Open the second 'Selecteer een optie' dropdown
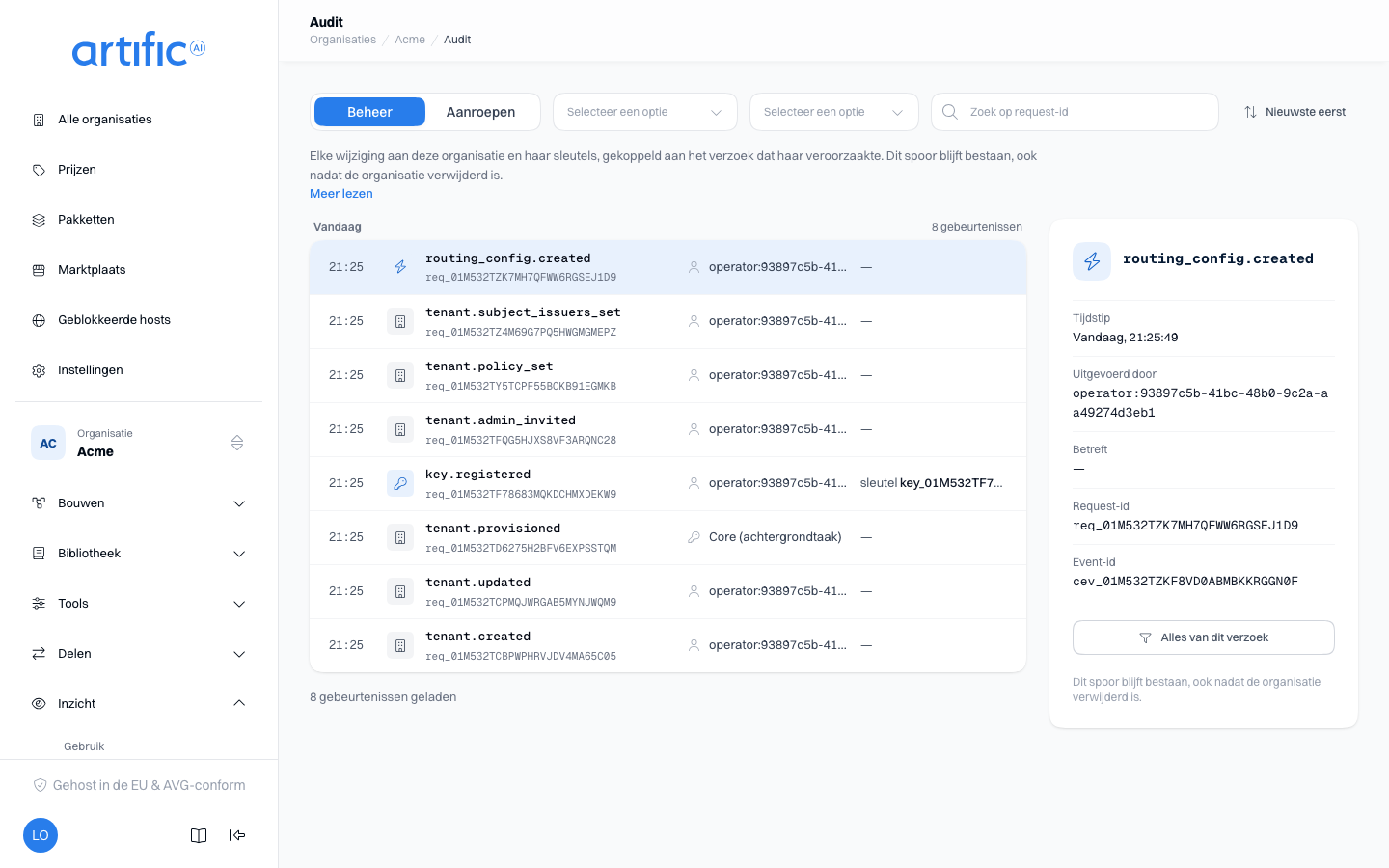Viewport: 1389px width, 868px height. coord(834,112)
